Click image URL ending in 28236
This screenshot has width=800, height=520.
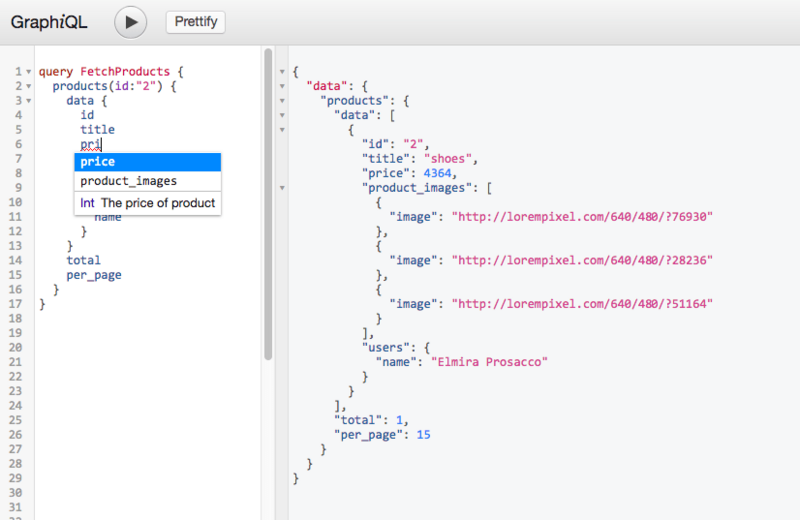[x=582, y=260]
